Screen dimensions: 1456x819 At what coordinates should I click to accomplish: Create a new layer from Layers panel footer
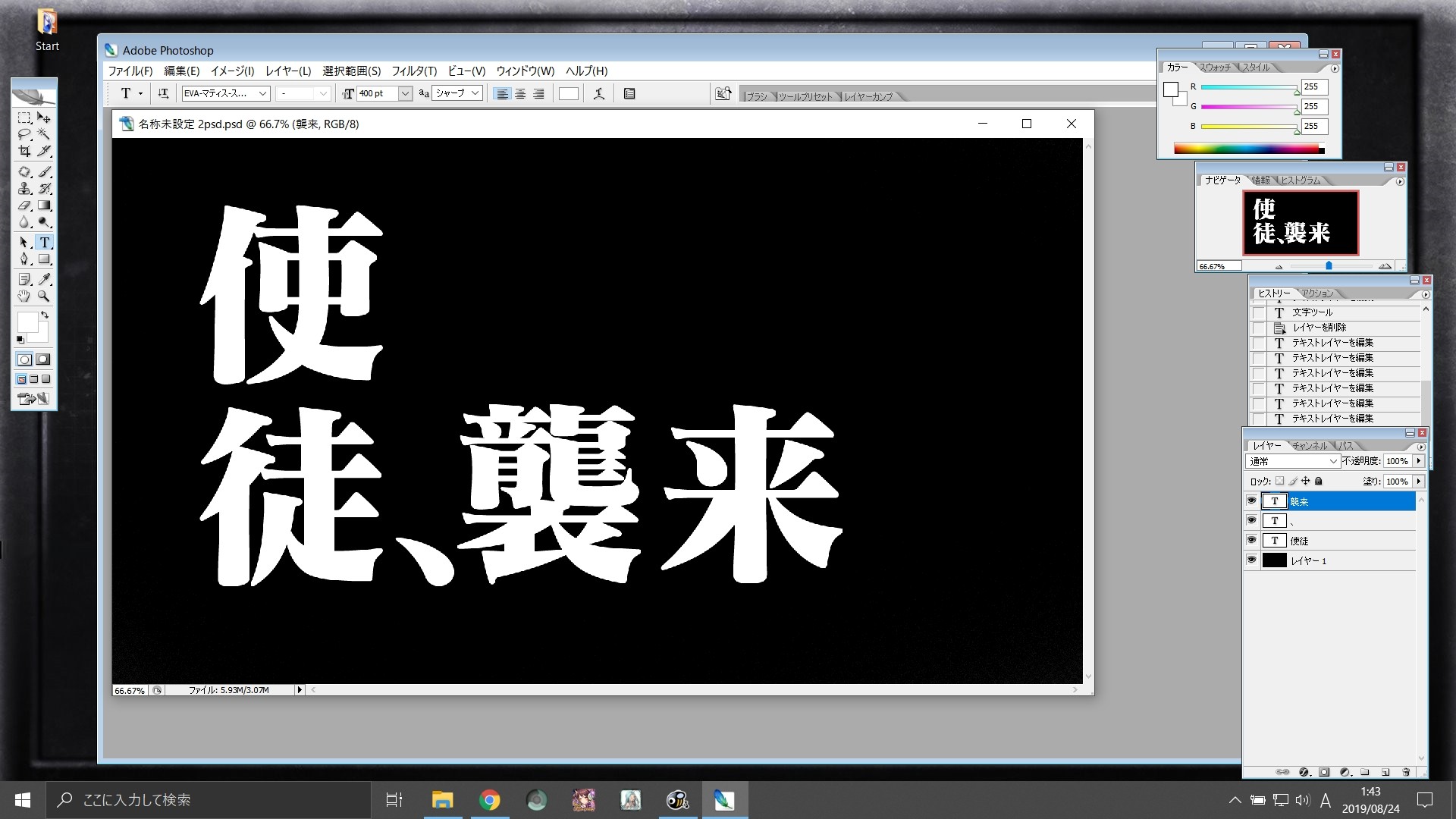point(1385,772)
